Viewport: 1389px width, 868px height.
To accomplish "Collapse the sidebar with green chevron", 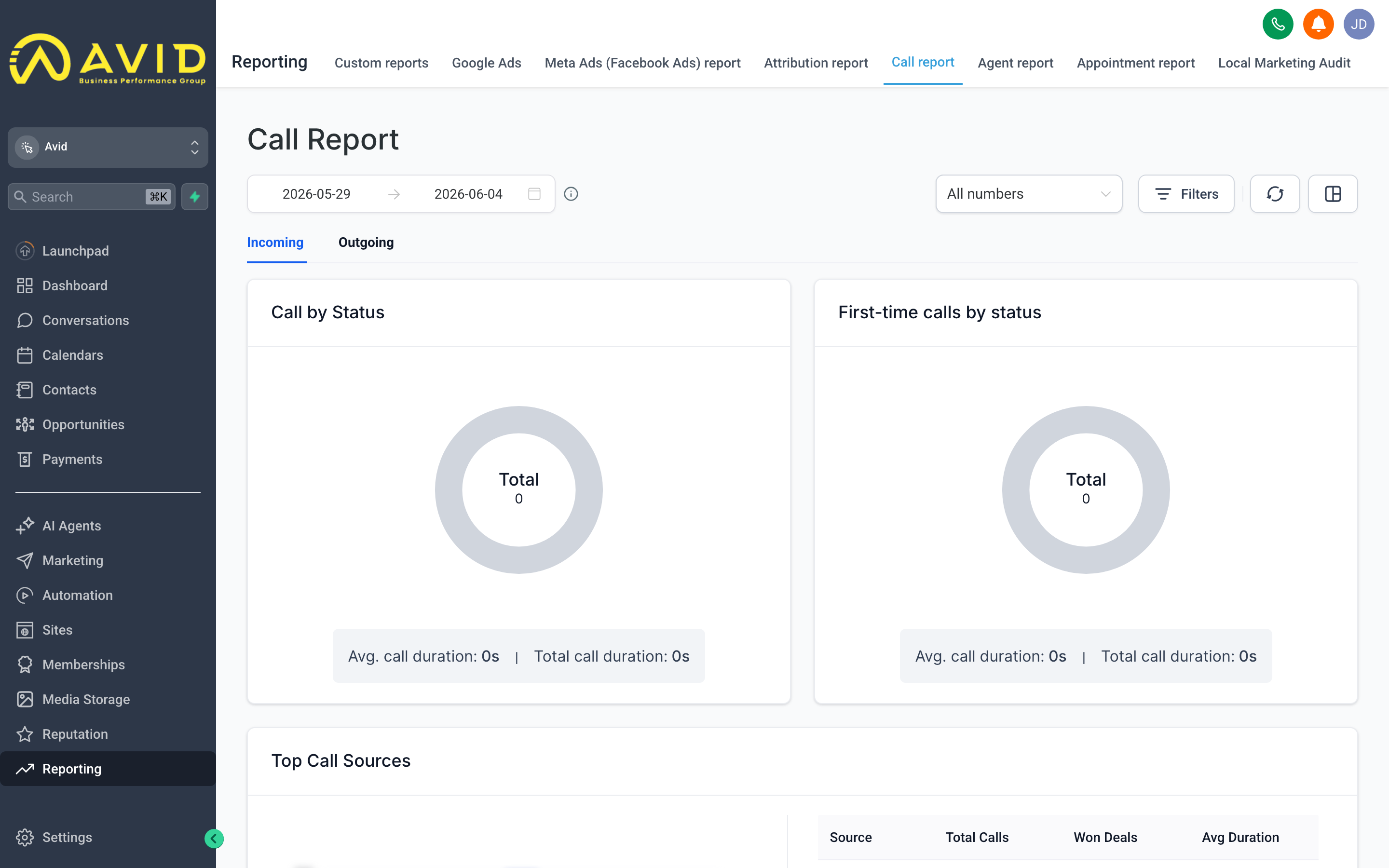I will tap(214, 839).
